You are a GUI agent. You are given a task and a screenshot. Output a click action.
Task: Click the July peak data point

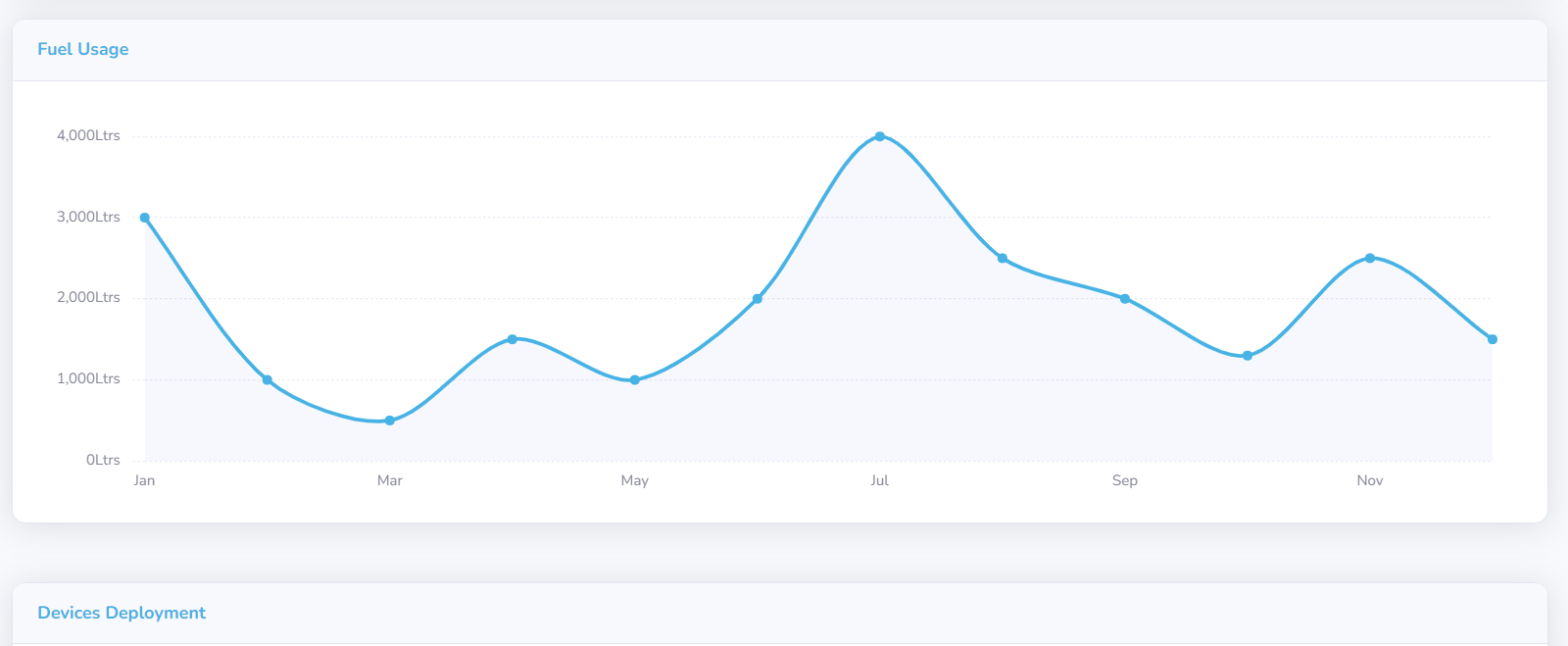[x=880, y=136]
